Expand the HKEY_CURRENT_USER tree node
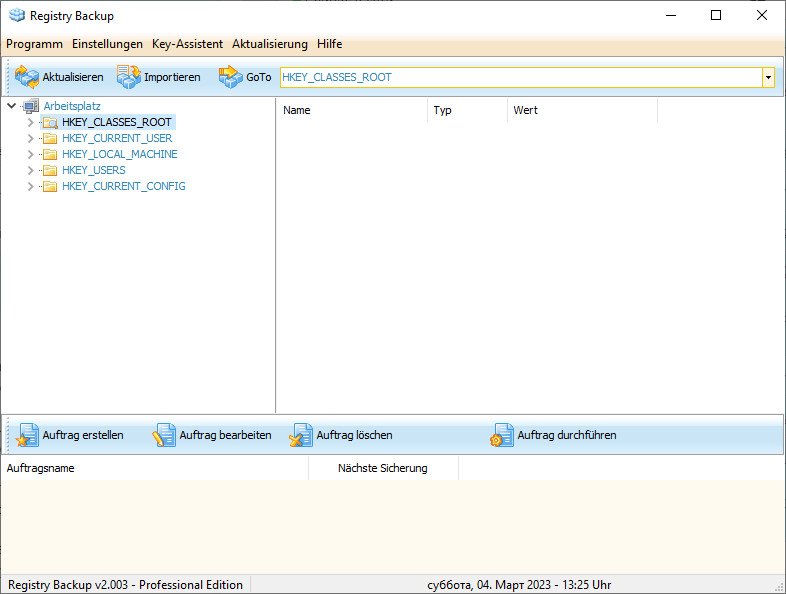 click(31, 138)
